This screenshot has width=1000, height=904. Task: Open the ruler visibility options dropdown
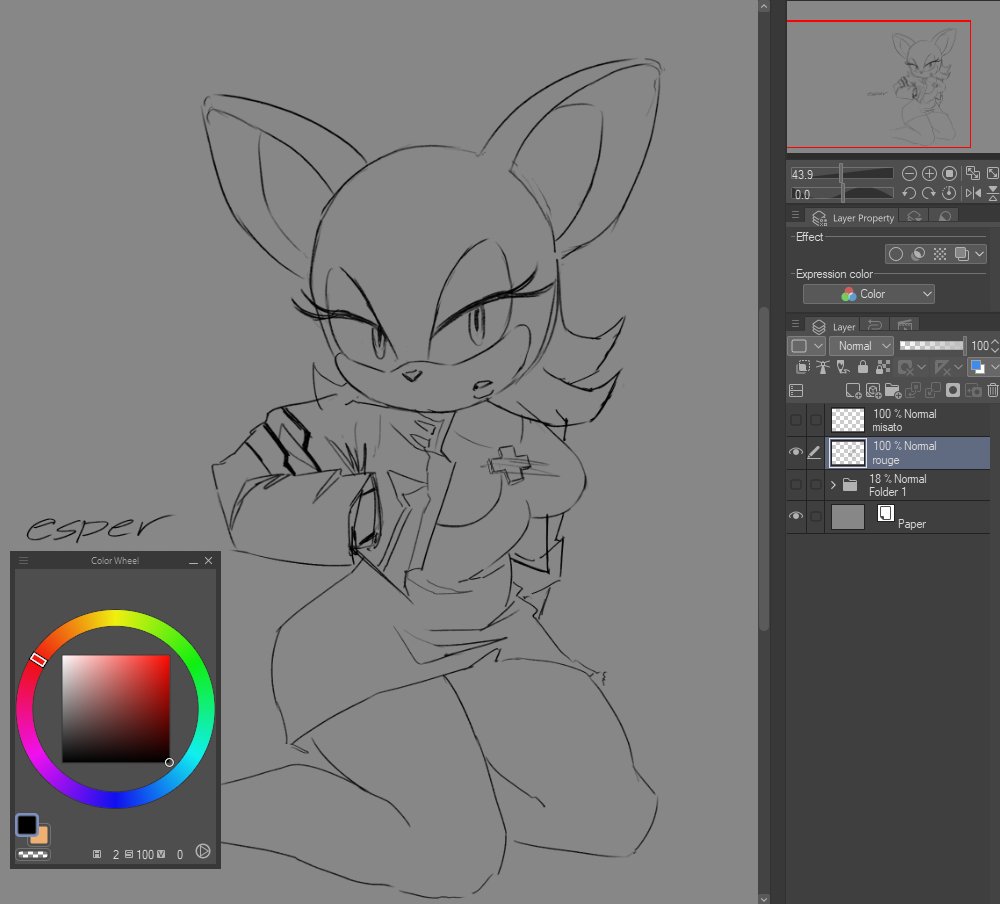click(958, 367)
